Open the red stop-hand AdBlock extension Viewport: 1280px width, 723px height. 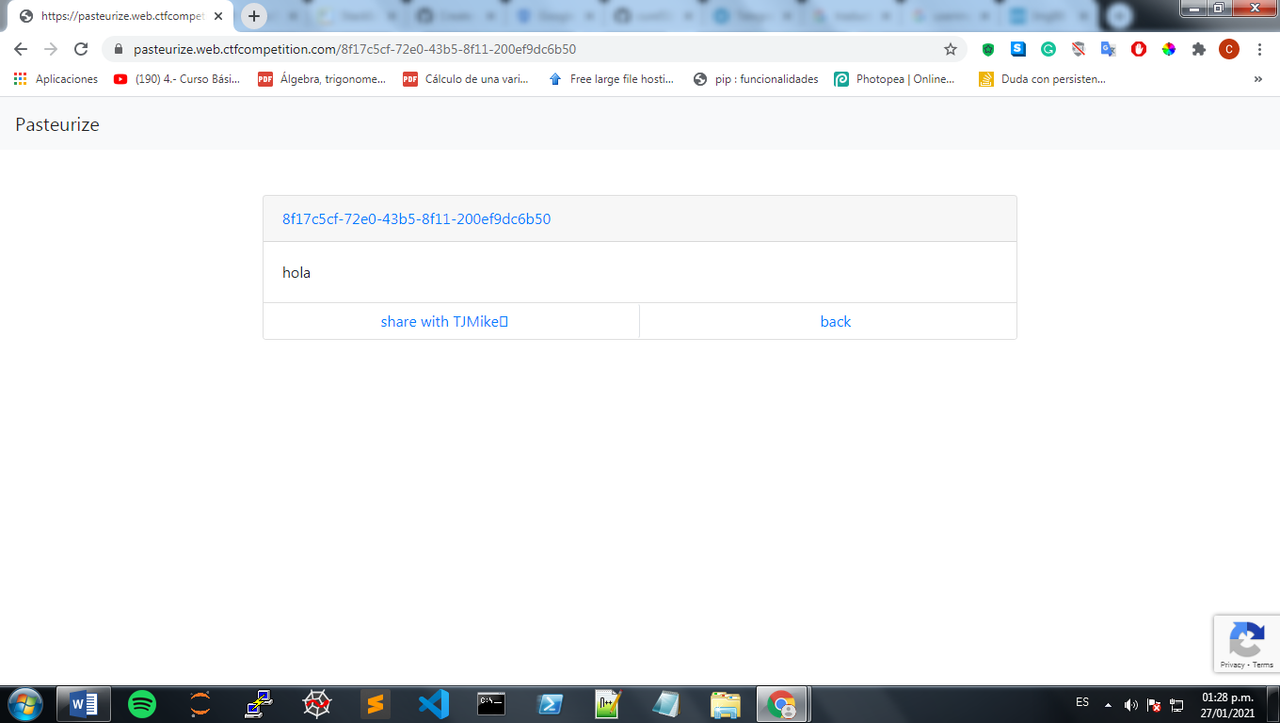1138,49
